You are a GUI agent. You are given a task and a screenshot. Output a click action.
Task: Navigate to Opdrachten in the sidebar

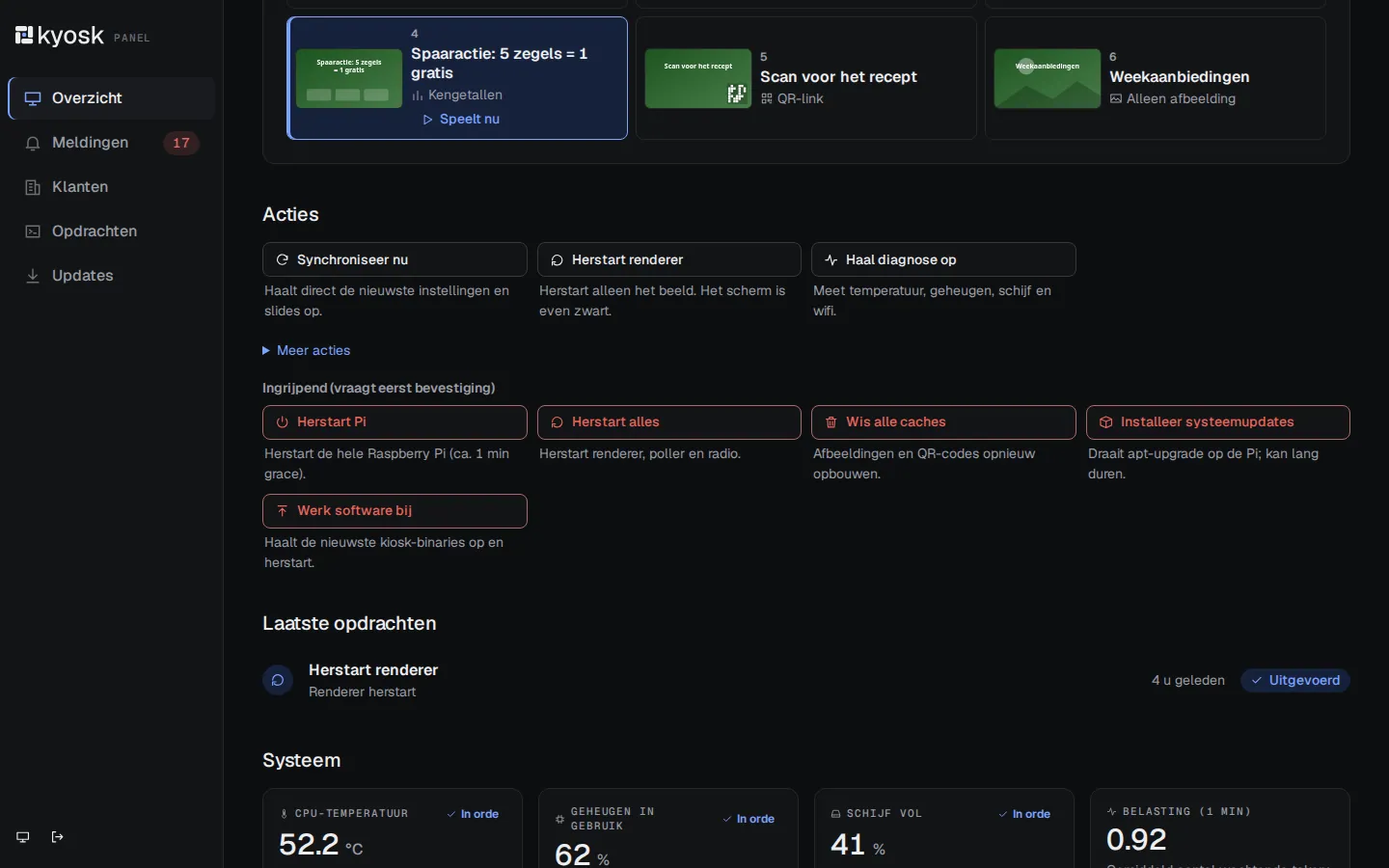coord(112,231)
